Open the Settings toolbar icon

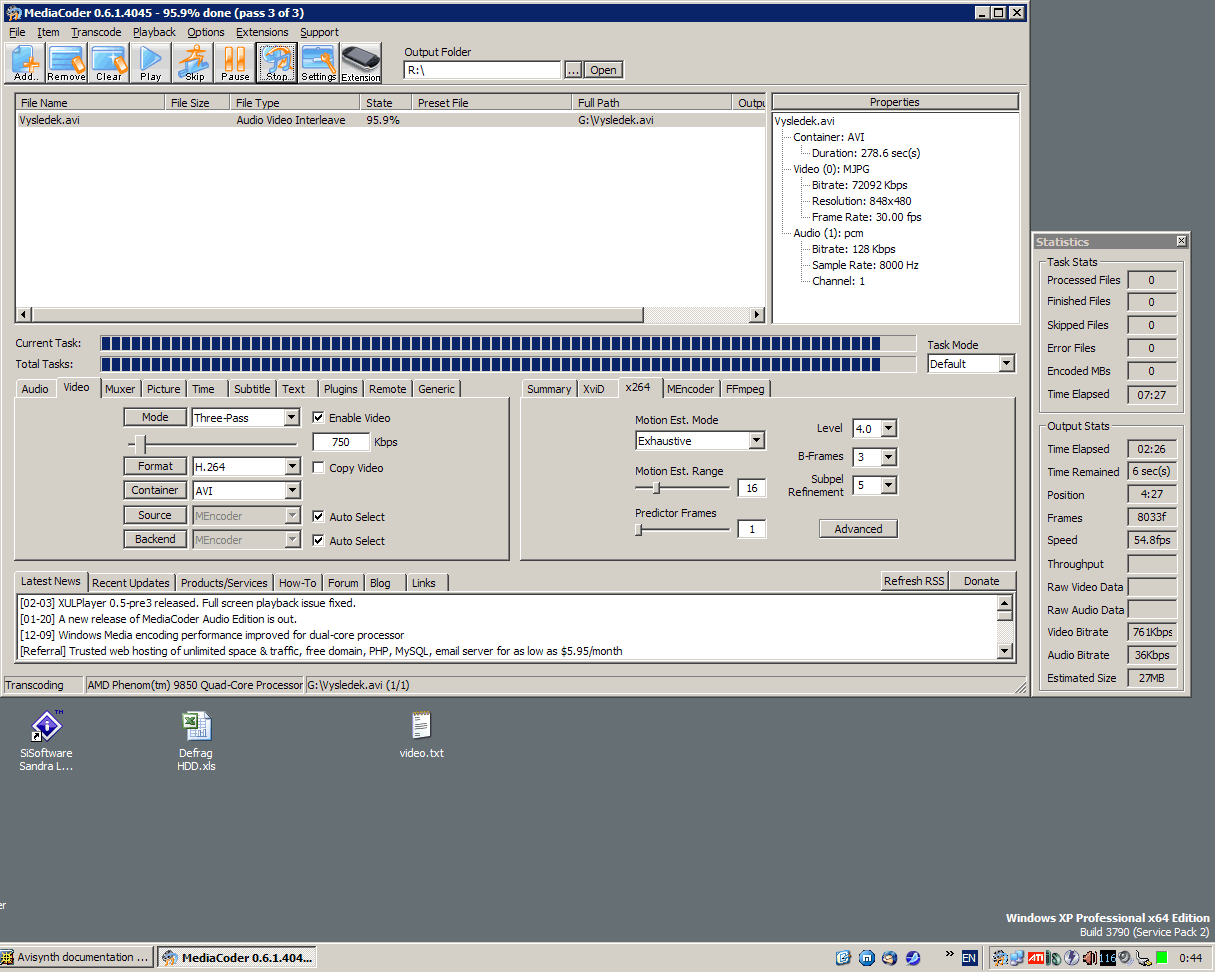coord(319,63)
